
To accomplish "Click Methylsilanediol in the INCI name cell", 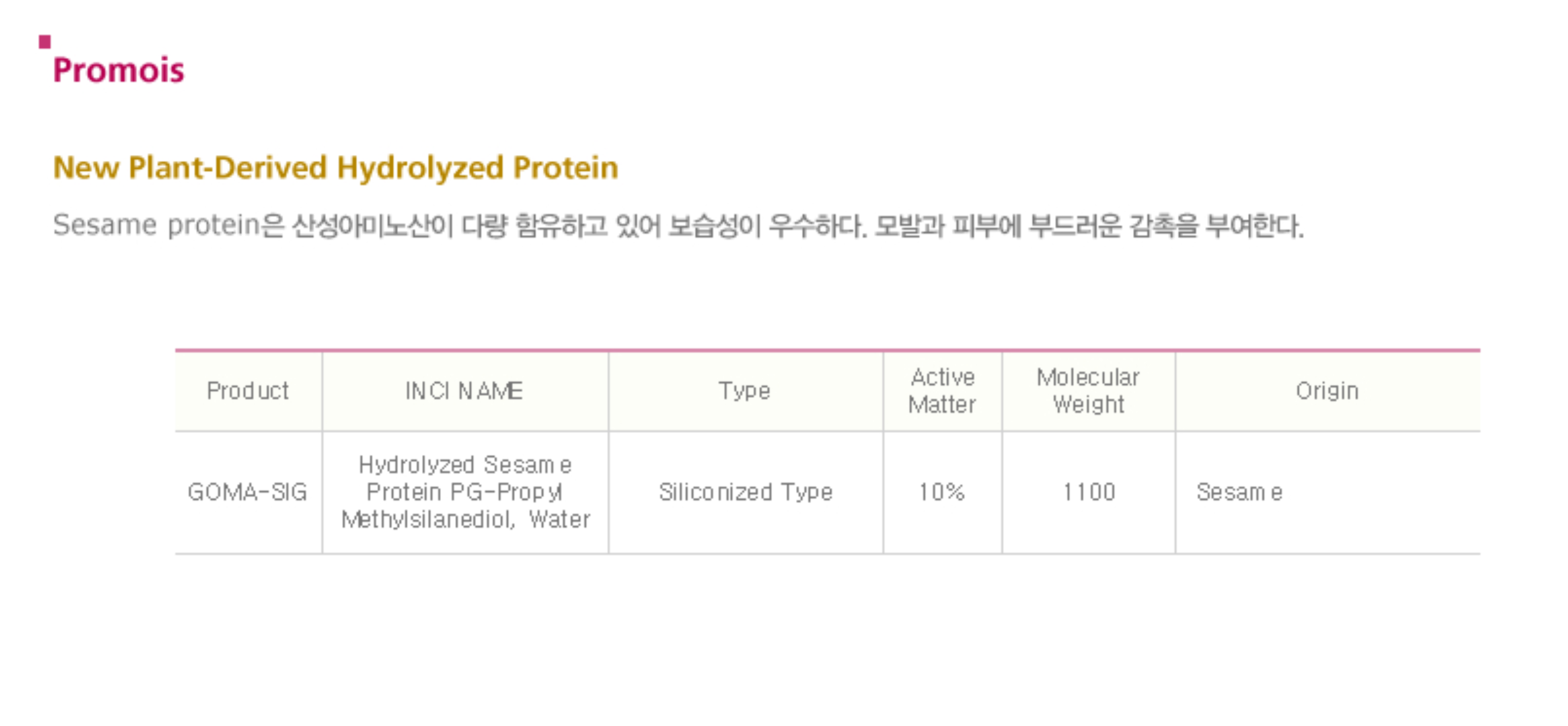I will click(427, 520).
